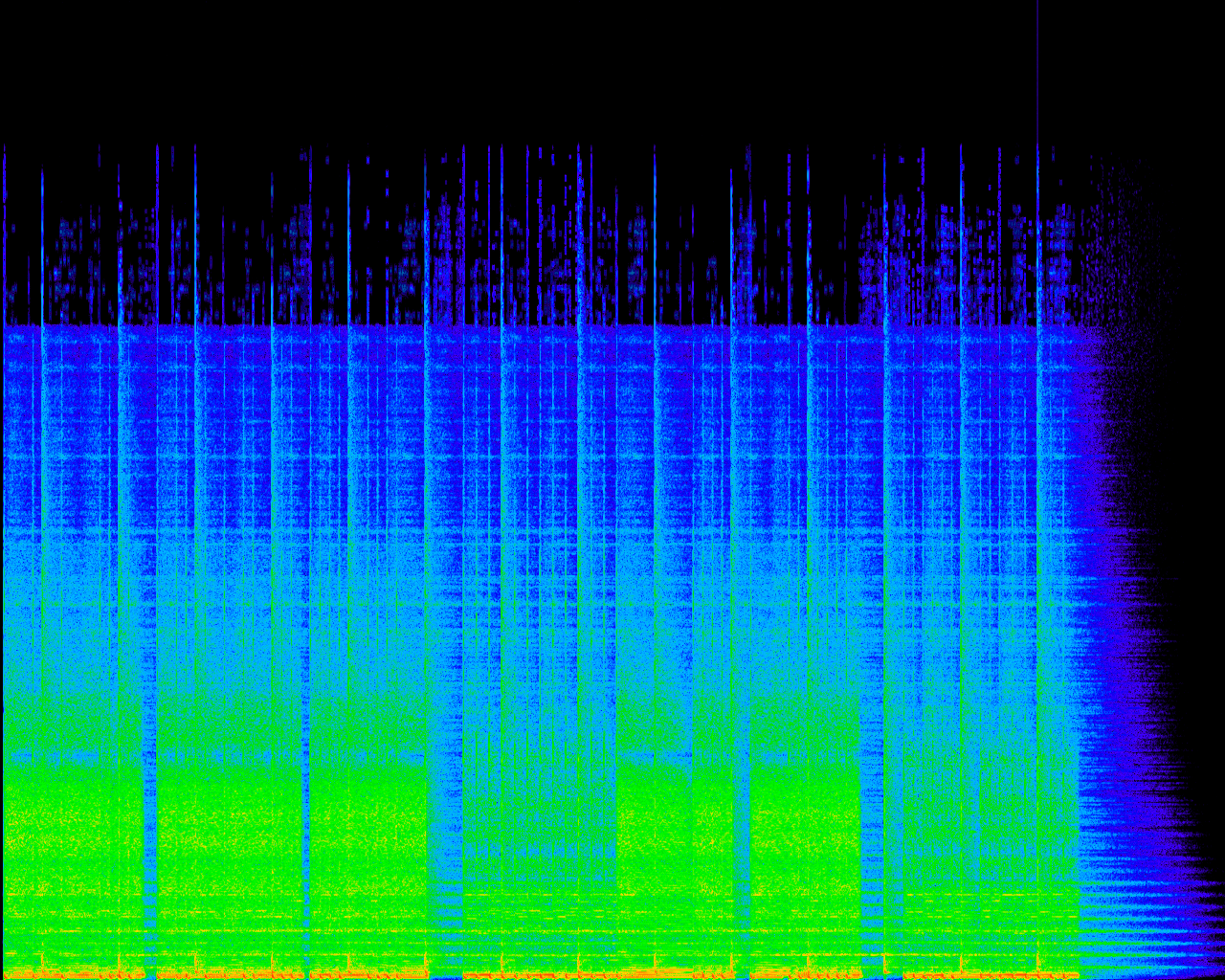Click the empty black area above the spectrogram
Viewport: 1225px width, 980px height.
[574, 67]
